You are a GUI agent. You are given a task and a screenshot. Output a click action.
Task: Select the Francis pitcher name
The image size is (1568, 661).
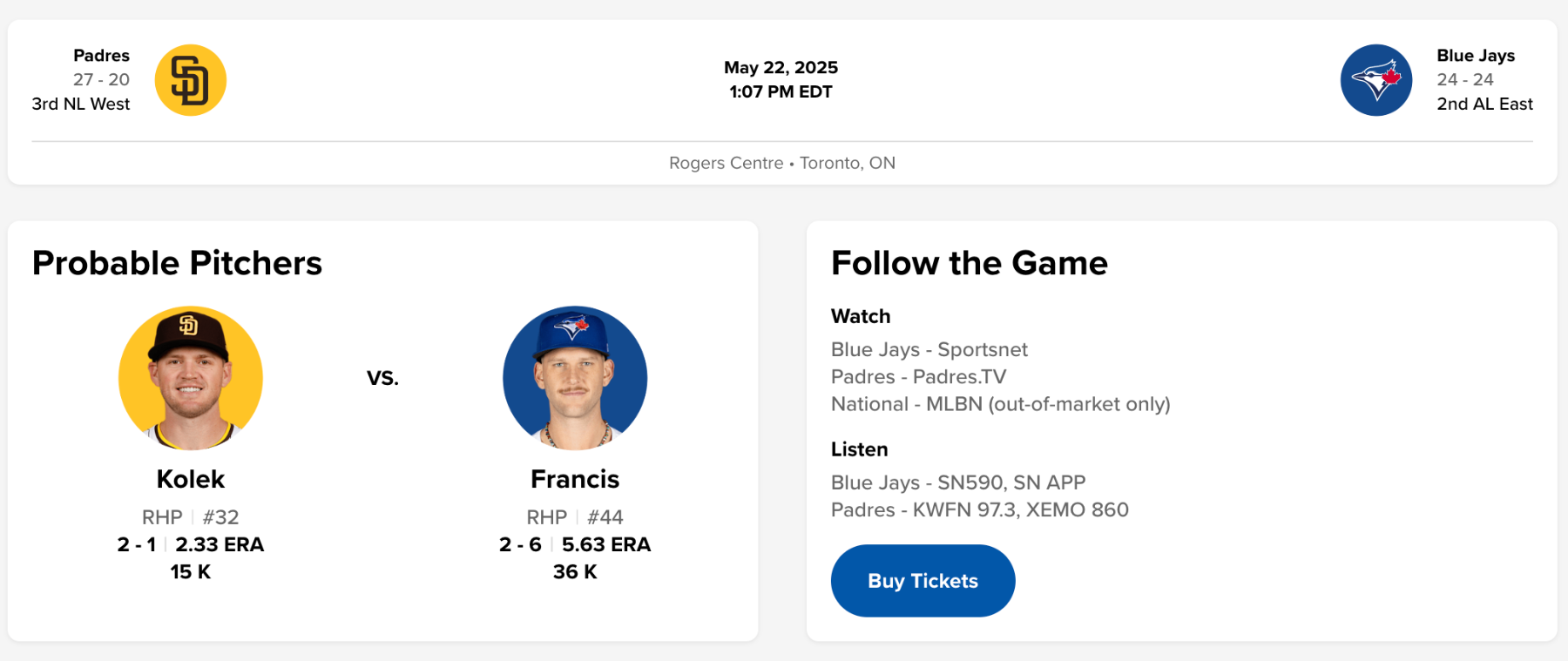[575, 479]
